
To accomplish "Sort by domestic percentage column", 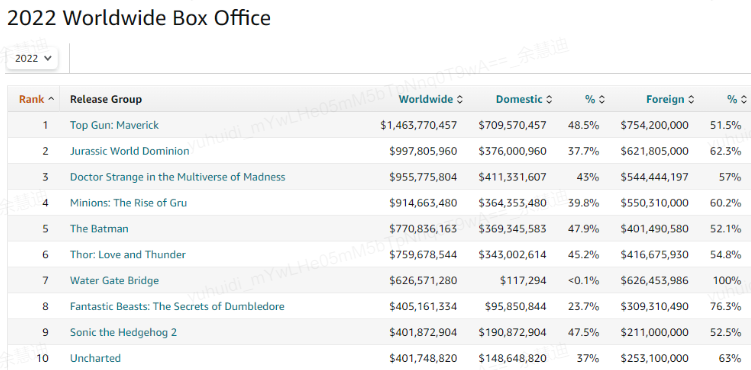I will 594,99.
